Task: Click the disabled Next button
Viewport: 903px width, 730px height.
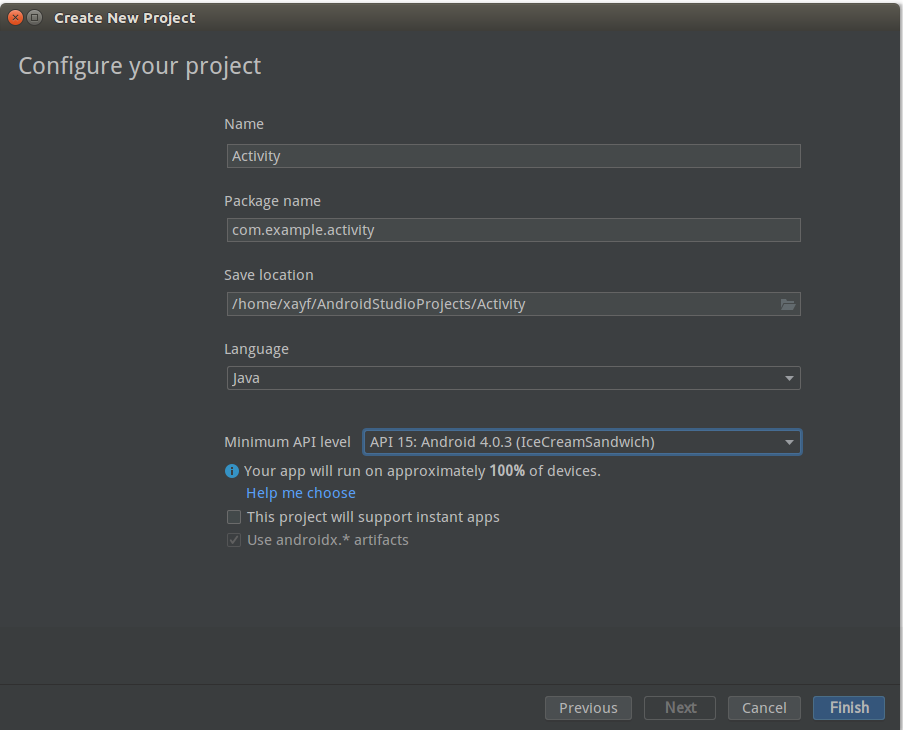Action: pos(680,708)
